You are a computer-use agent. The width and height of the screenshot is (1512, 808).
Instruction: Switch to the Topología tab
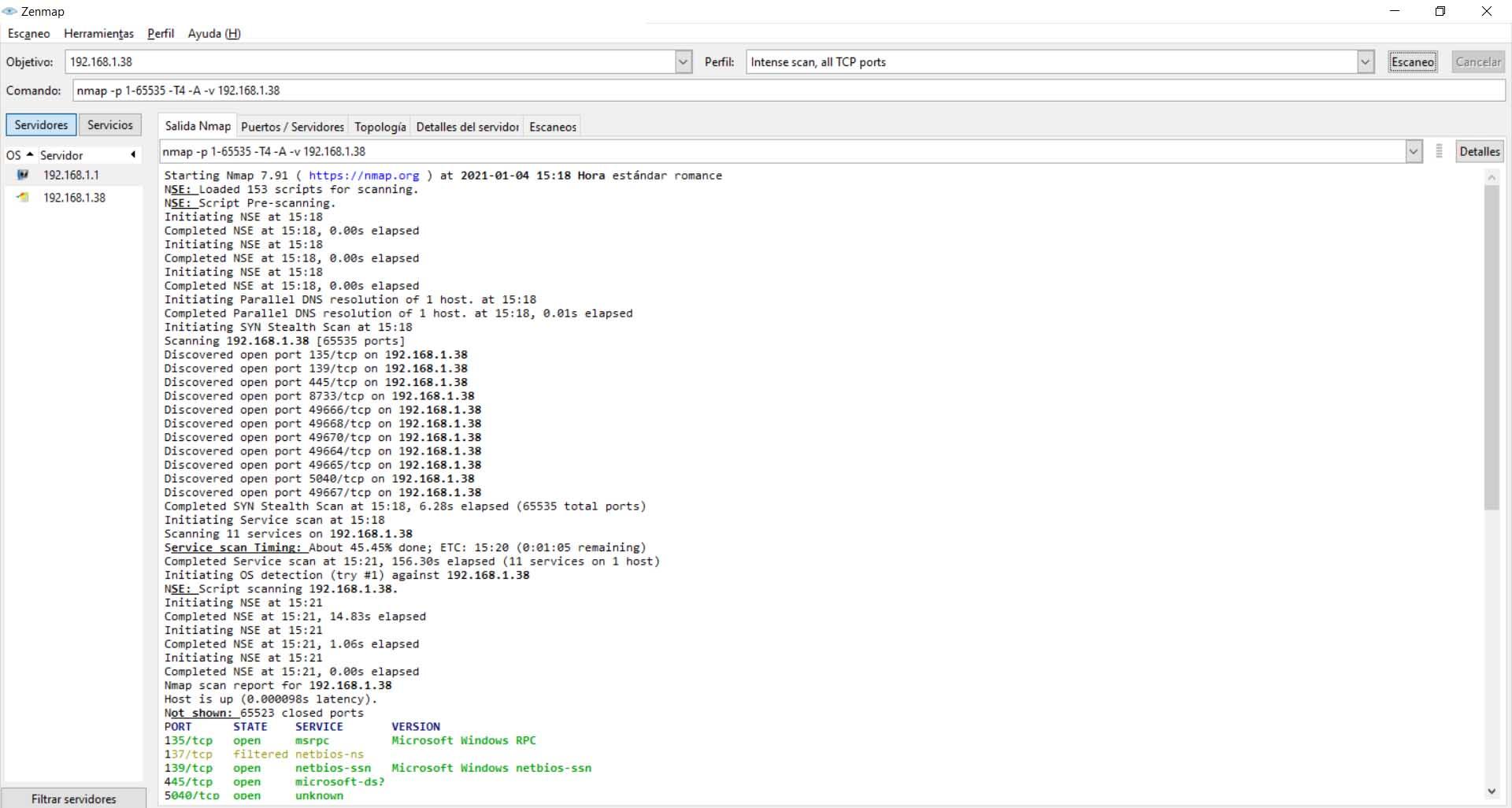[x=380, y=127]
